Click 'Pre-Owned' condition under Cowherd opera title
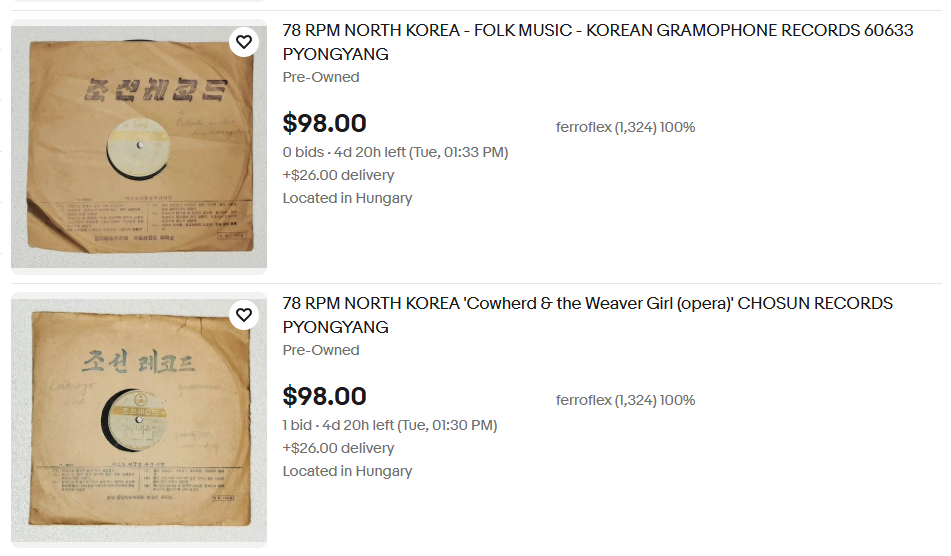951x556 pixels. coord(320,350)
